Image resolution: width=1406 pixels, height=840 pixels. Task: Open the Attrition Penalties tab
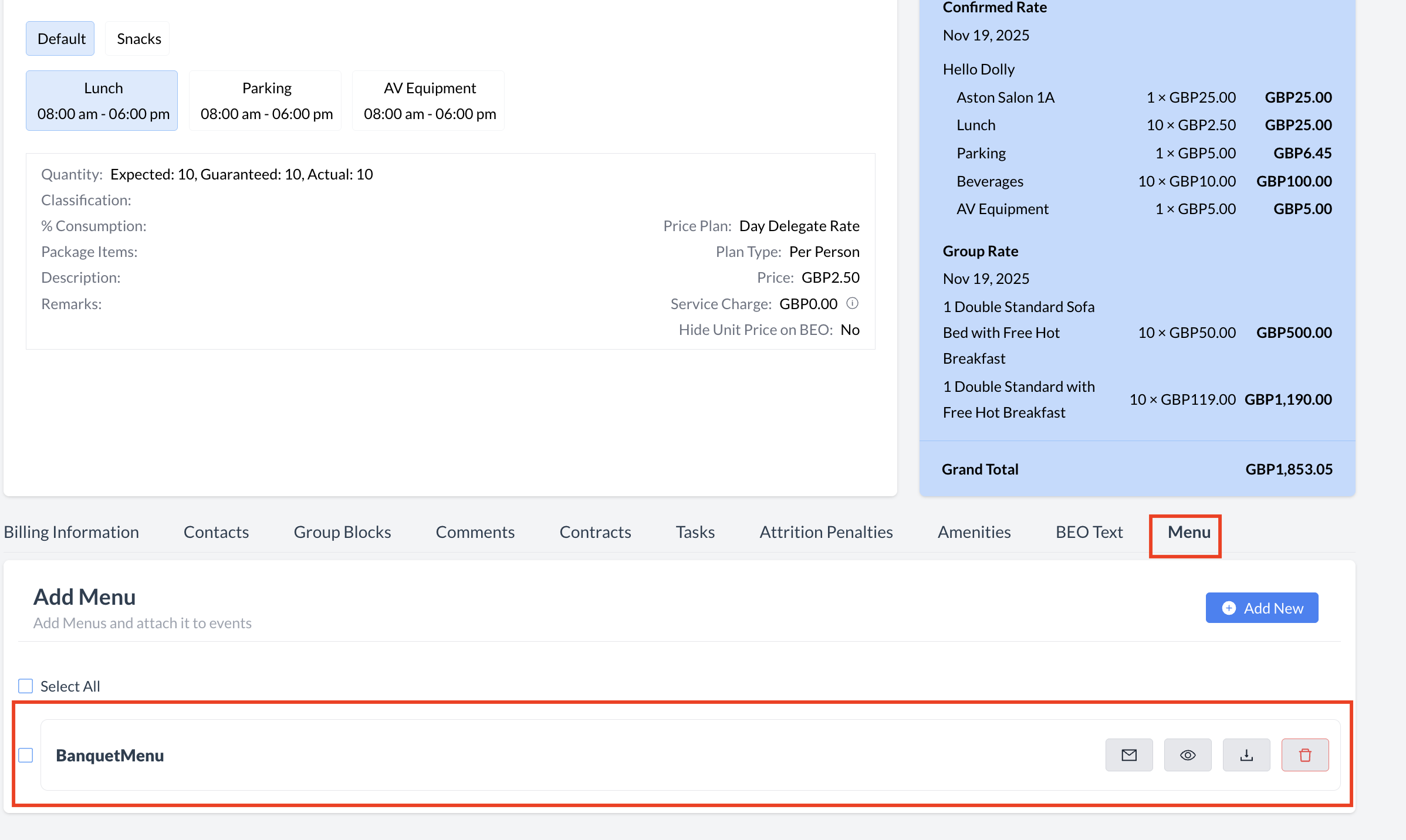tap(826, 532)
